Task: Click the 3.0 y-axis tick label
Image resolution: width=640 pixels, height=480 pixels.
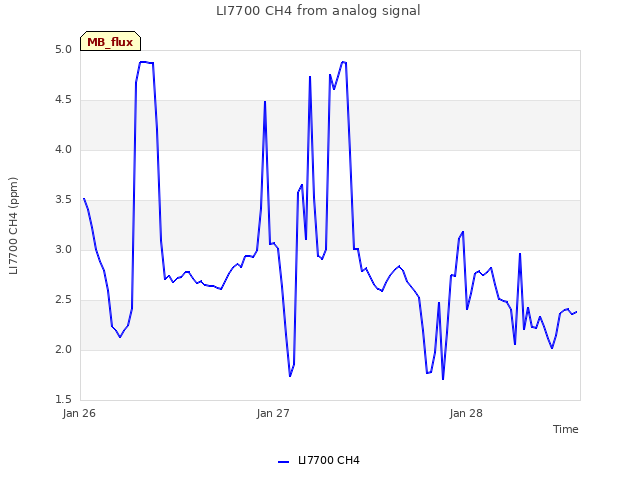Action: pos(63,250)
